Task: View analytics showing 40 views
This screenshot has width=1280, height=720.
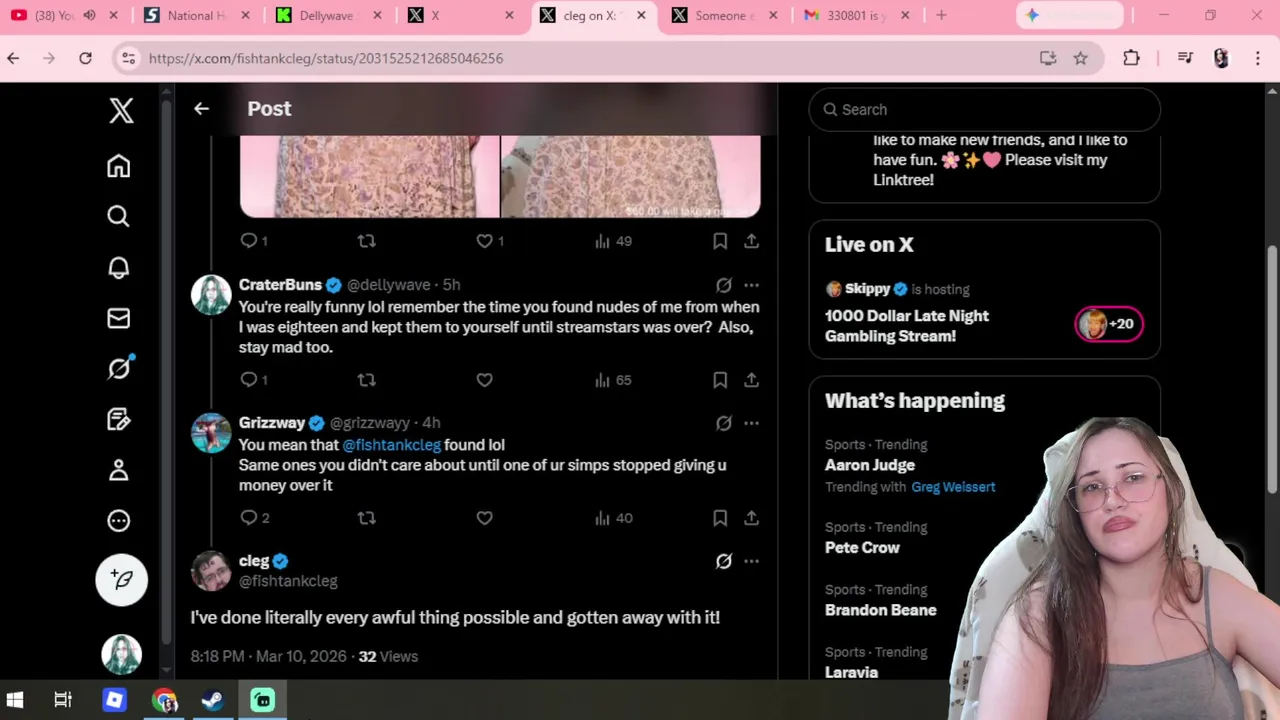Action: click(x=613, y=518)
